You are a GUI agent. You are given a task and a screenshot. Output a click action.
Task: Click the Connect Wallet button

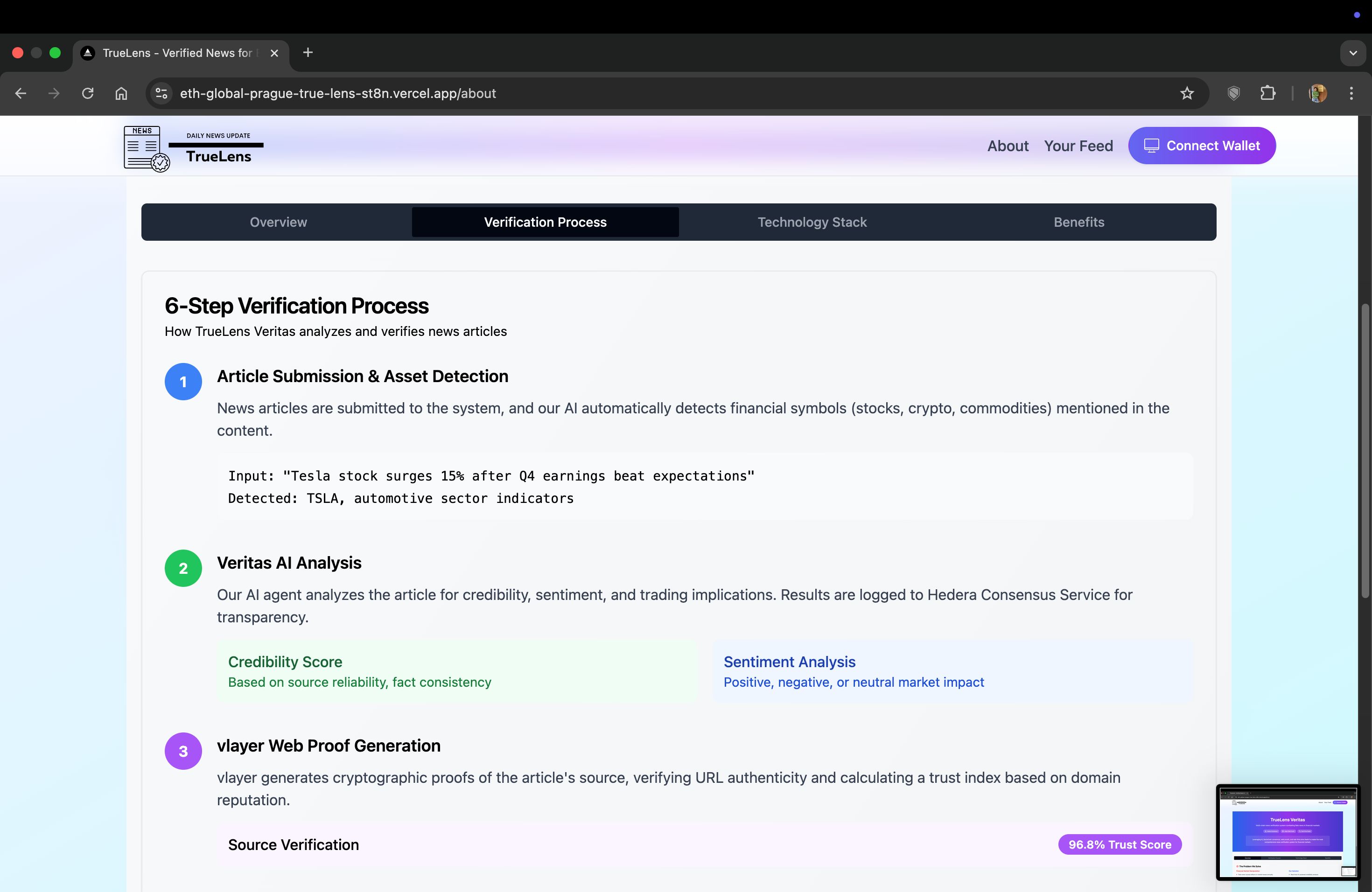point(1201,146)
